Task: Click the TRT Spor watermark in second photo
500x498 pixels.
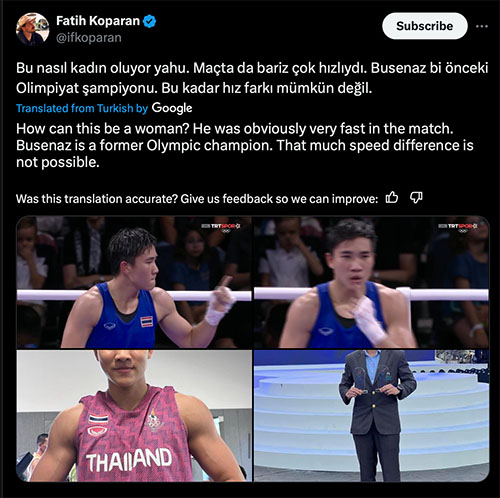Action: (x=458, y=227)
